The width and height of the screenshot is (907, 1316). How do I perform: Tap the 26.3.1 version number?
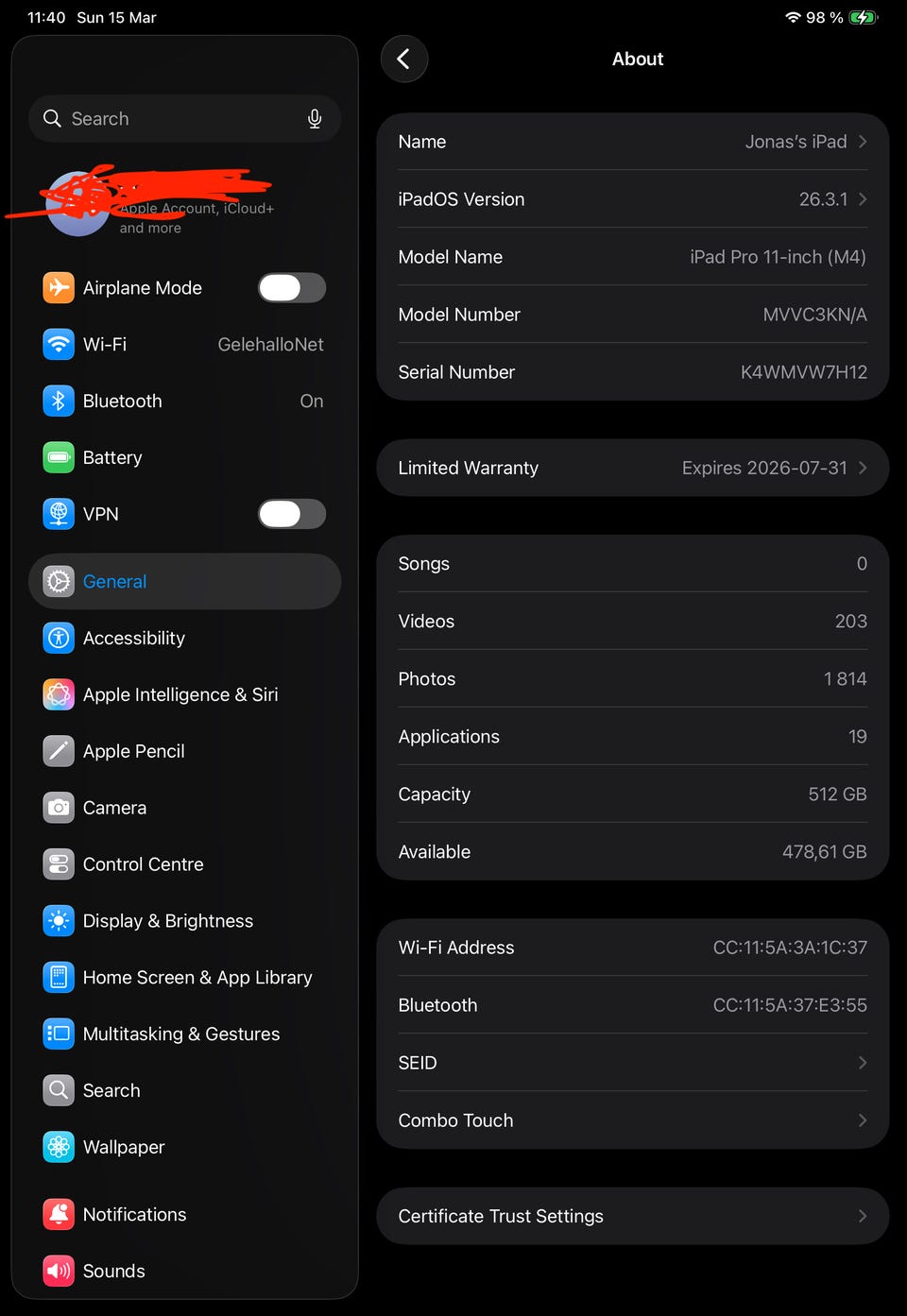[823, 199]
